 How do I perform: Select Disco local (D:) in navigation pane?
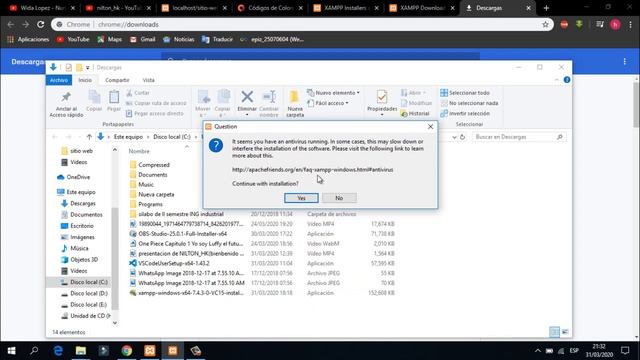tap(84, 293)
